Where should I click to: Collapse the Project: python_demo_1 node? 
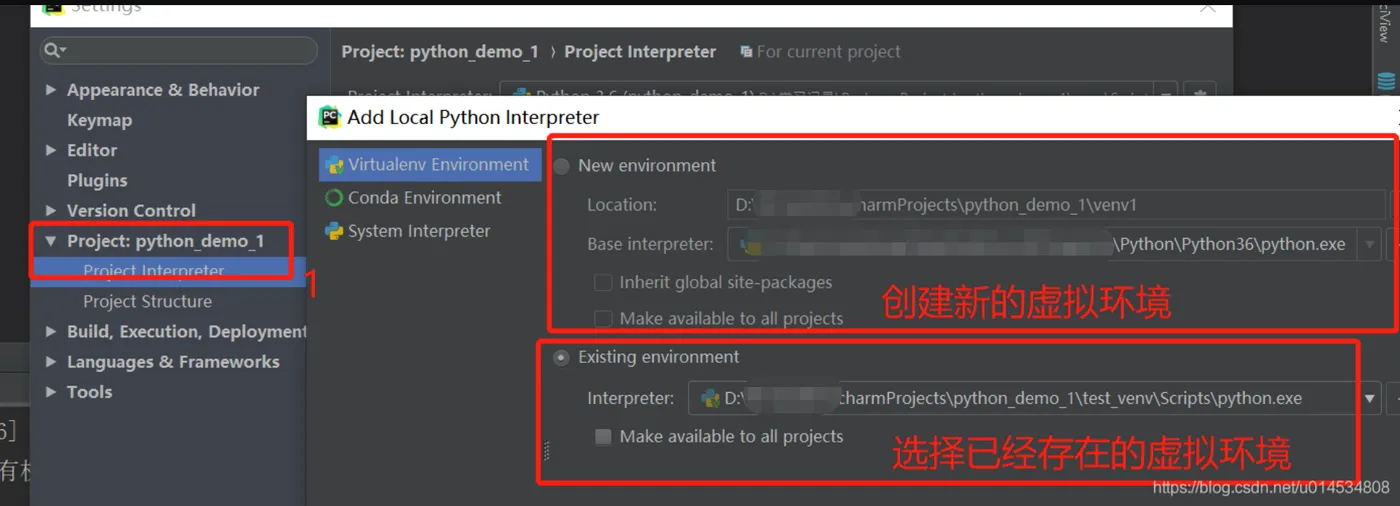point(51,241)
